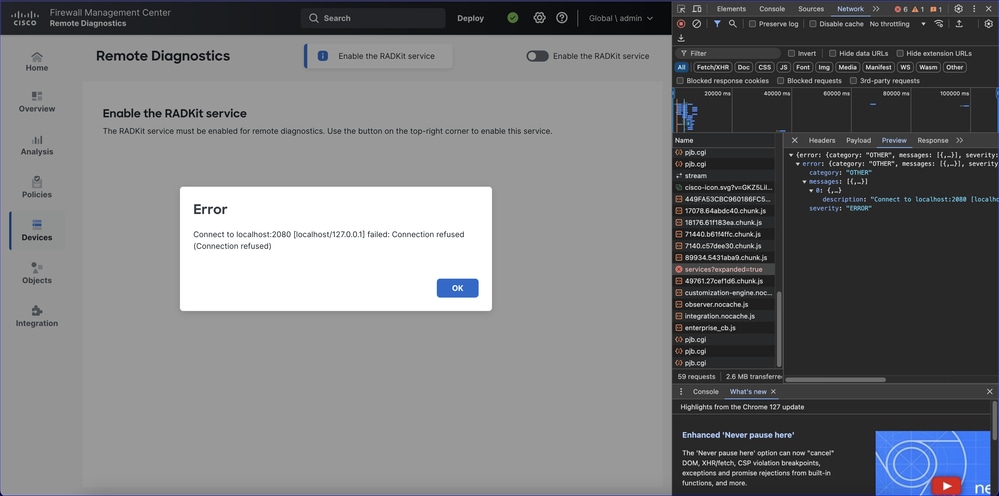
Task: Click the green deployment status check icon
Action: tap(513, 18)
